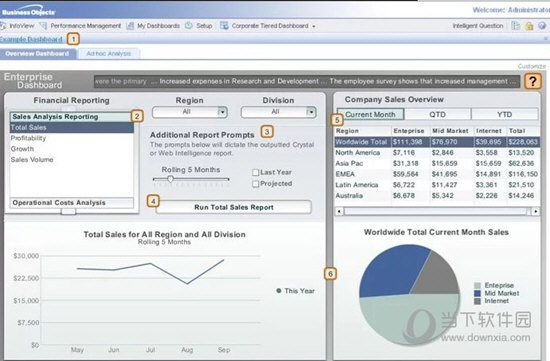
Task: Click the Asia Pac Enteprise value $31,318
Action: [406, 163]
